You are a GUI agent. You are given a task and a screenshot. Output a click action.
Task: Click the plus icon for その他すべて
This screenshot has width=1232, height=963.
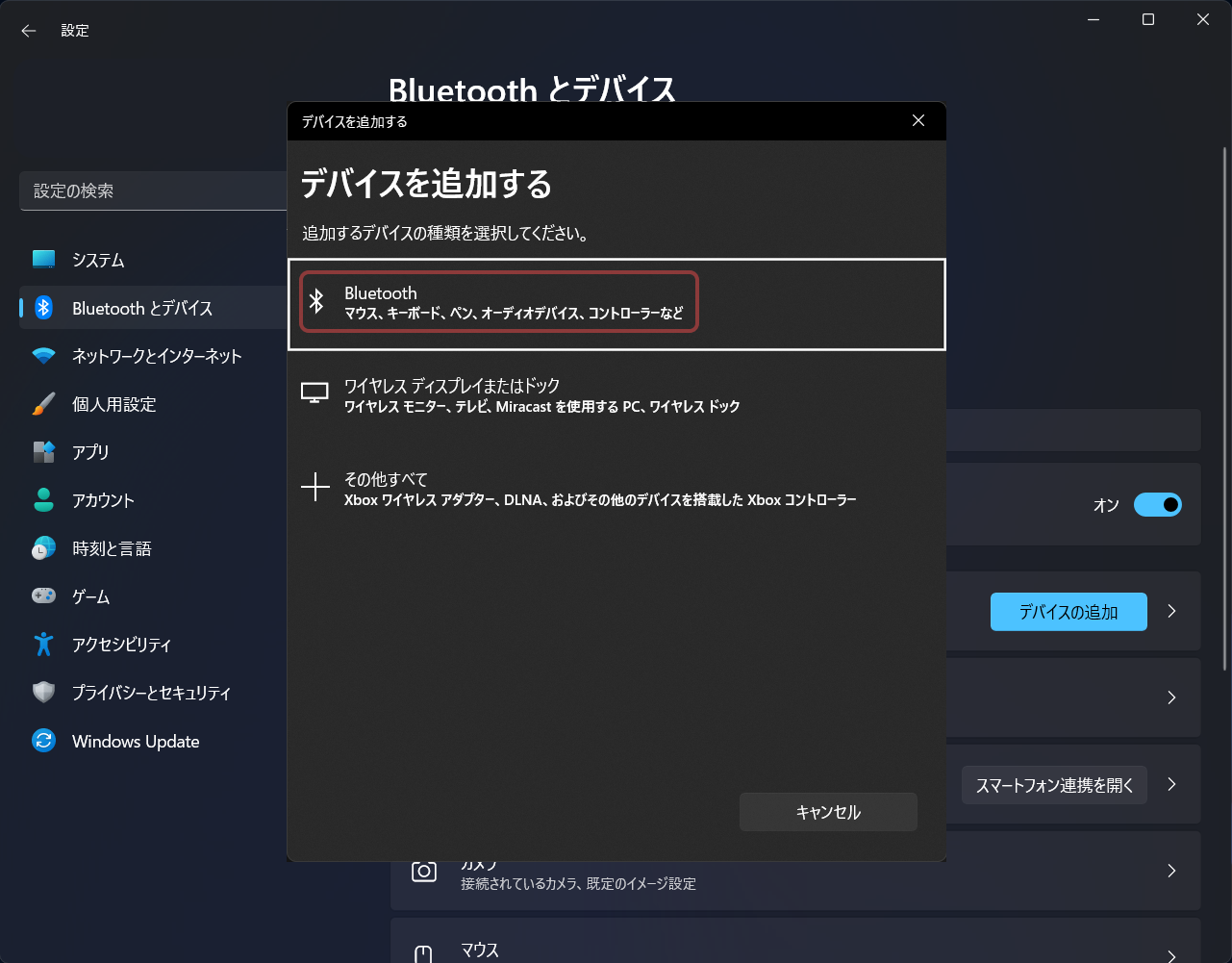tap(314, 488)
